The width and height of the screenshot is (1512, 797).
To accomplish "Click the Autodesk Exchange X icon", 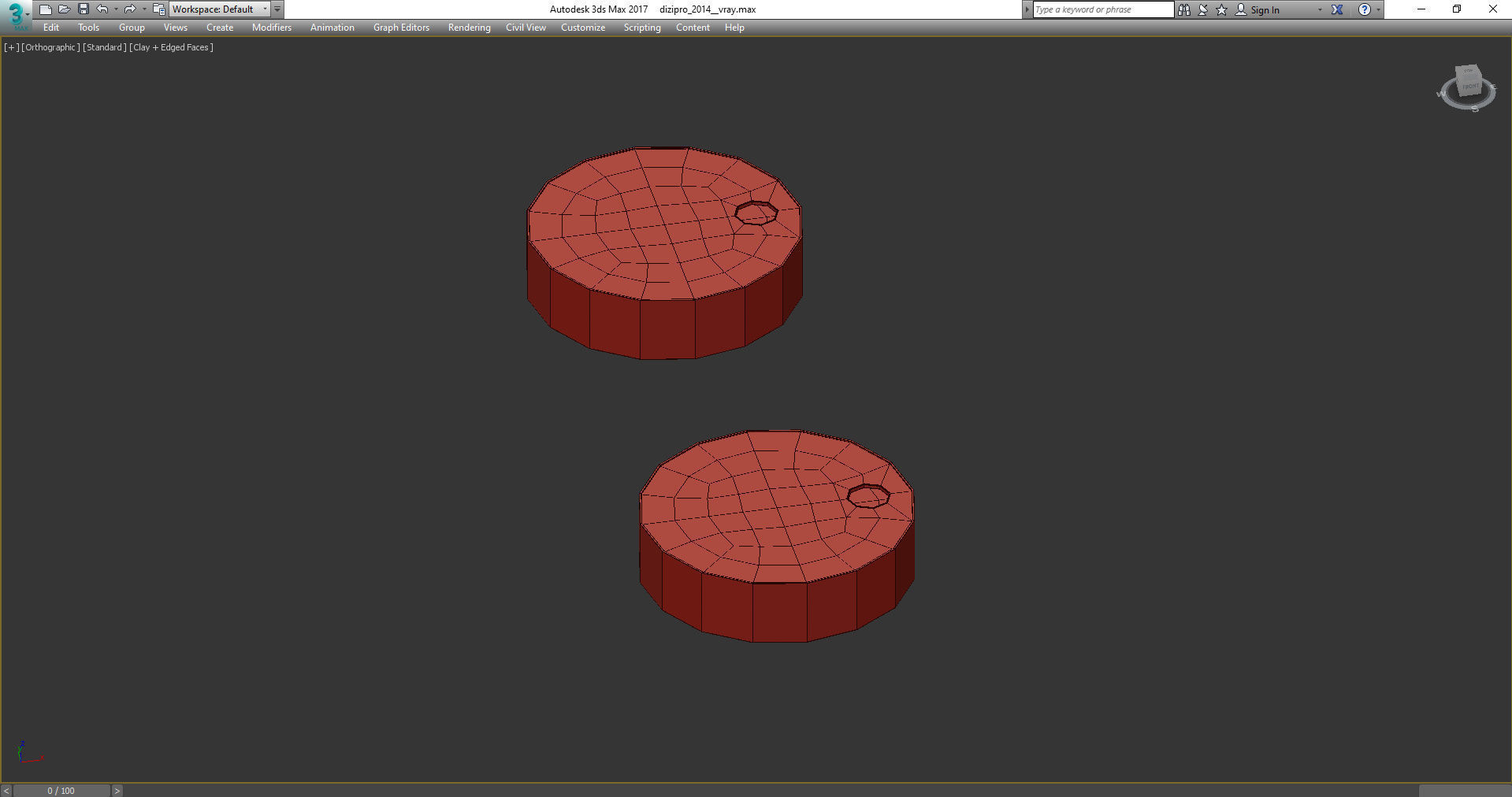I will pos(1337,9).
